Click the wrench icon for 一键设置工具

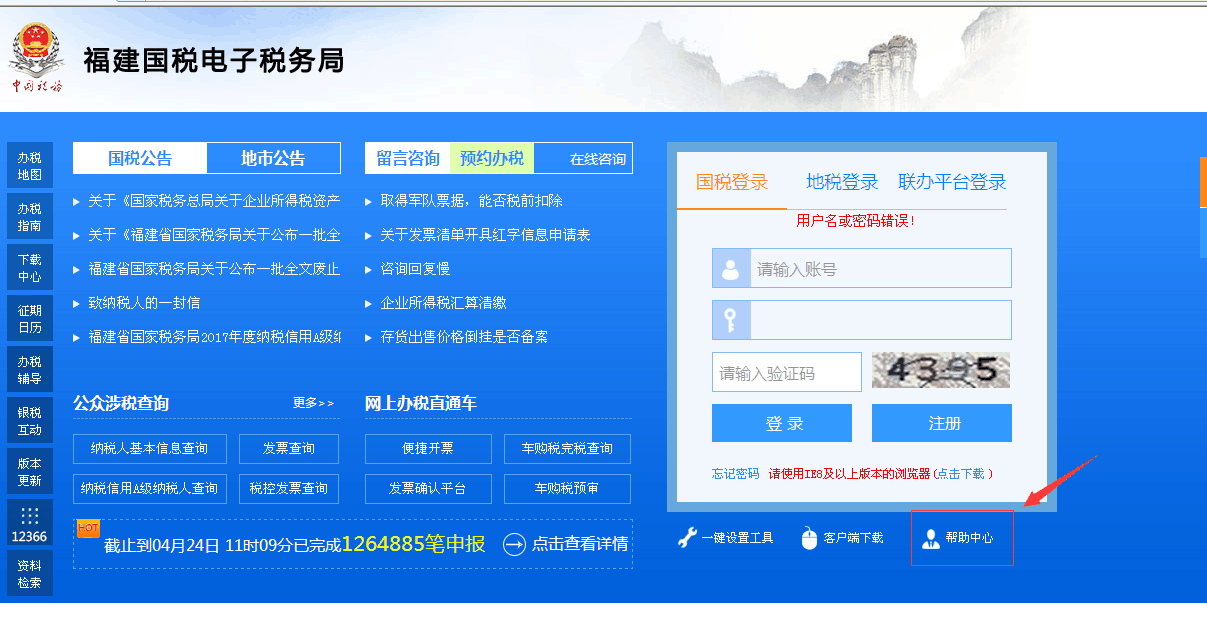pyautogui.click(x=687, y=538)
